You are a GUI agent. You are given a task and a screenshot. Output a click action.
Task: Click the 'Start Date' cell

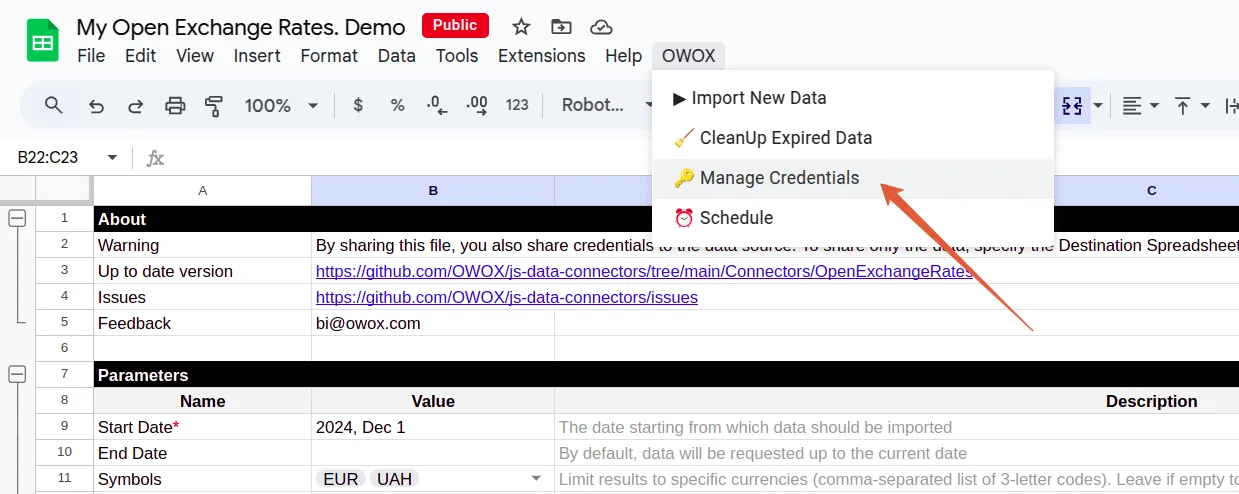(x=203, y=427)
